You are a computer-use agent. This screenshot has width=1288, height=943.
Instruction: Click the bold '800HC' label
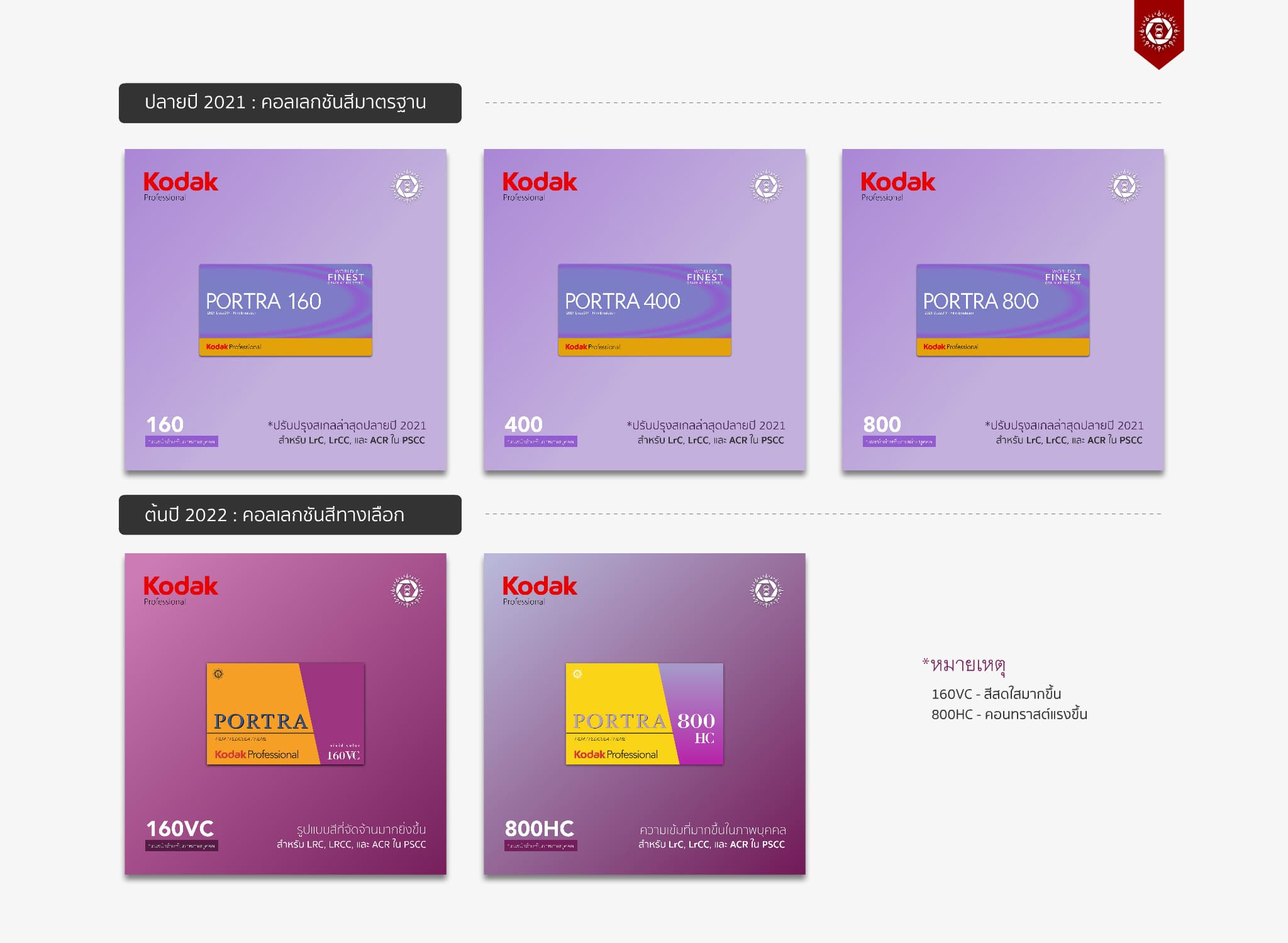539,829
